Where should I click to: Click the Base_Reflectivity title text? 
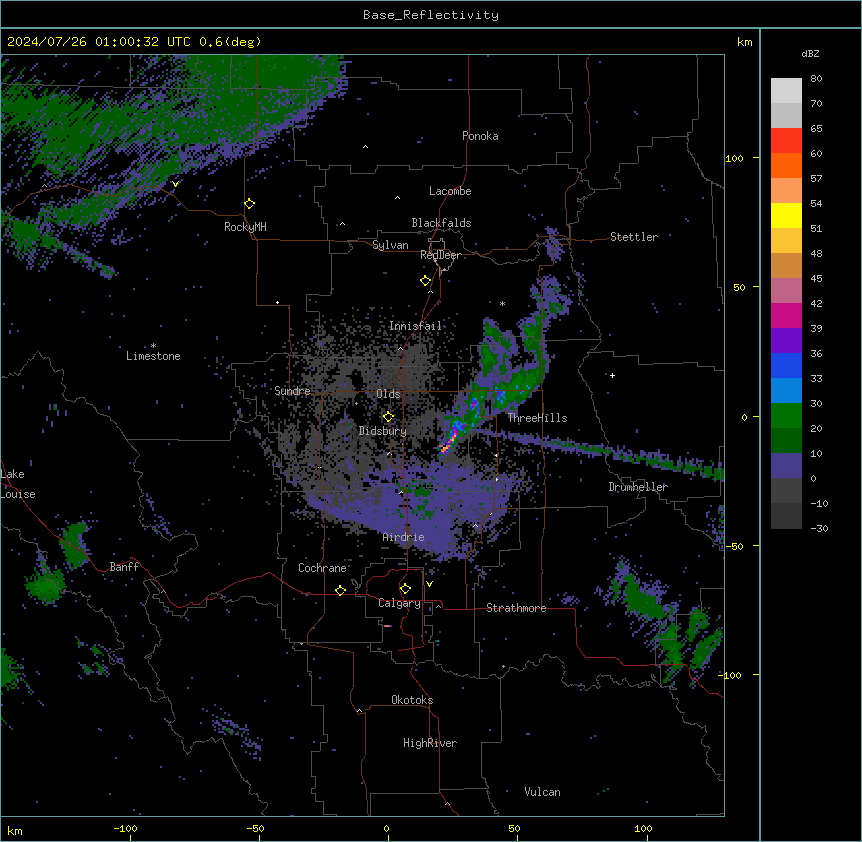tap(431, 15)
